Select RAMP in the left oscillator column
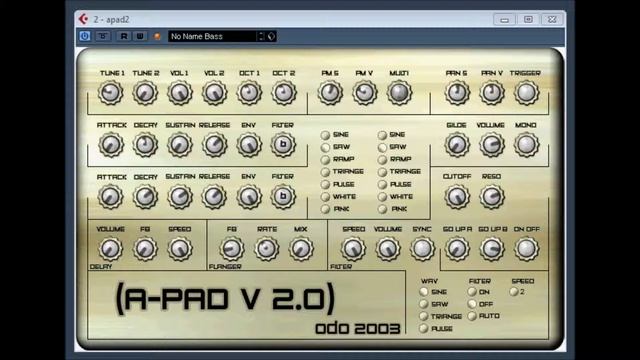 325,159
